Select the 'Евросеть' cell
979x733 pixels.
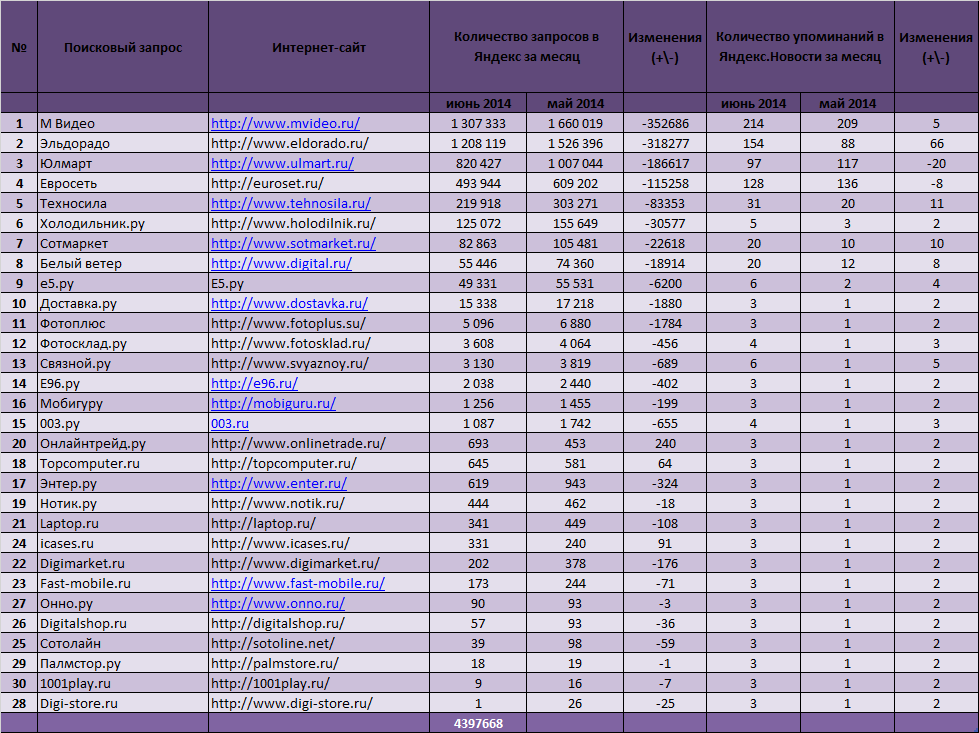coord(70,184)
